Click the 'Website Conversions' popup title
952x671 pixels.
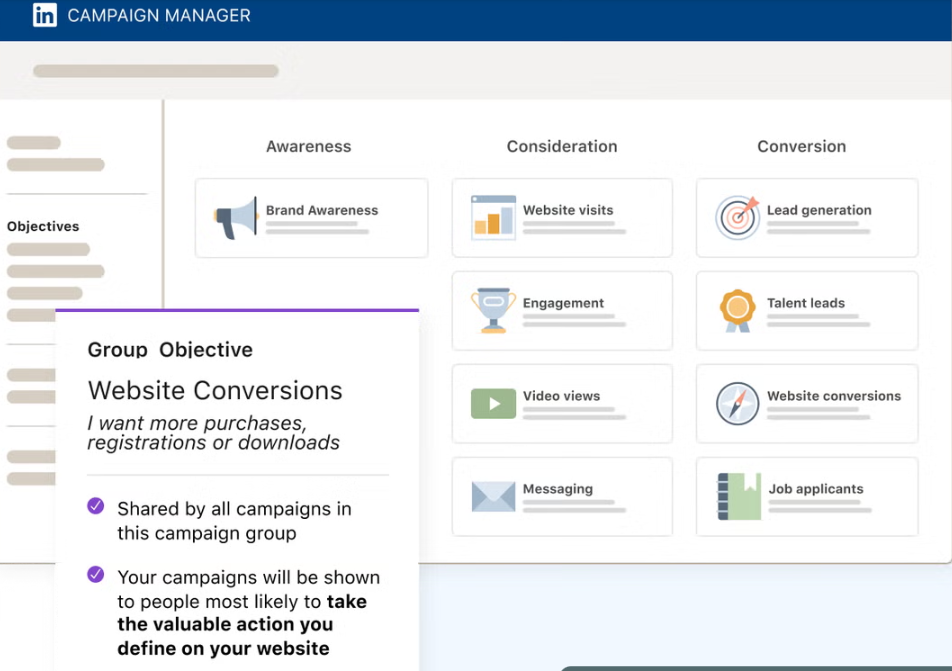(x=215, y=390)
